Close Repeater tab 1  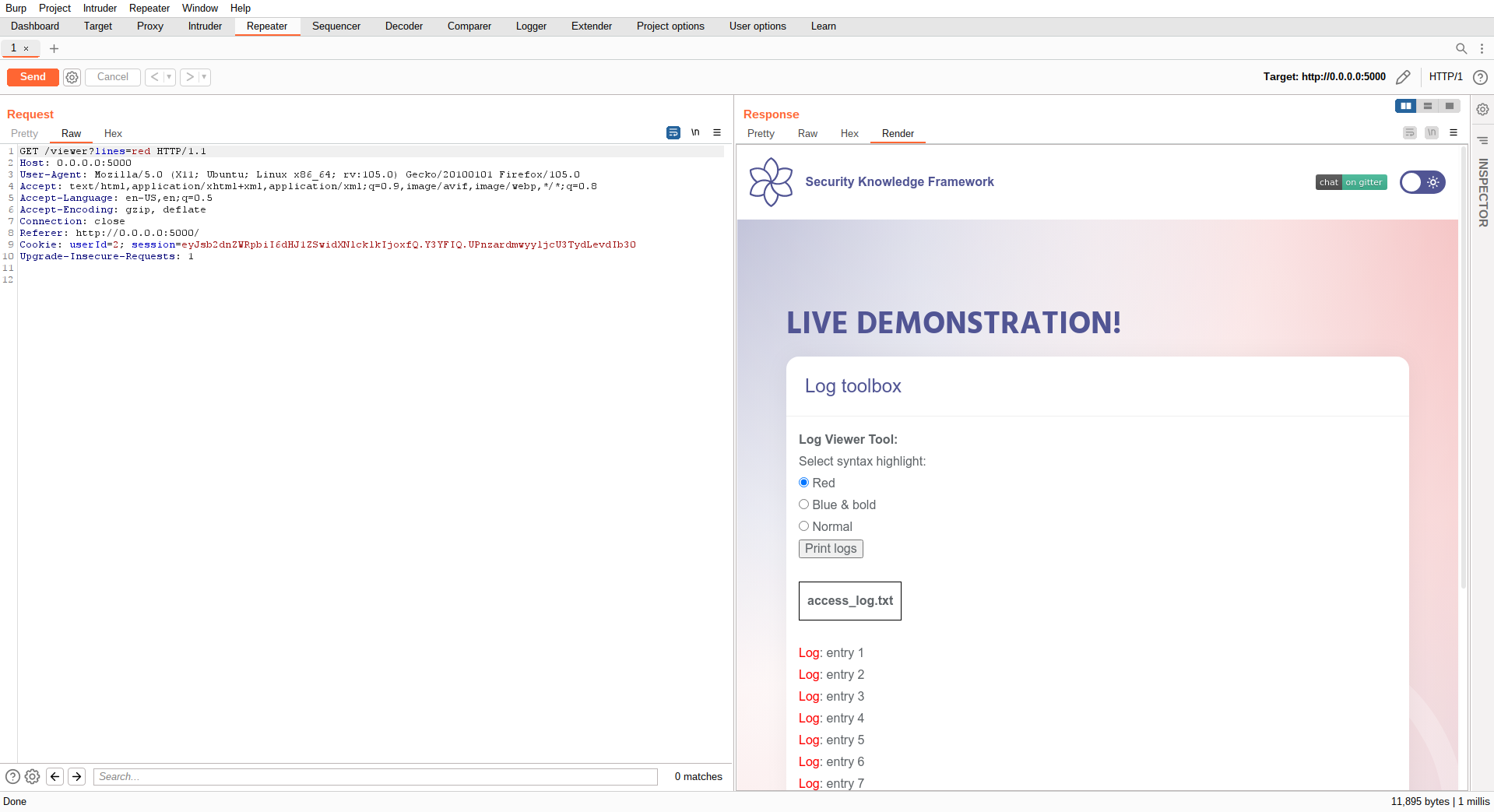coord(26,48)
